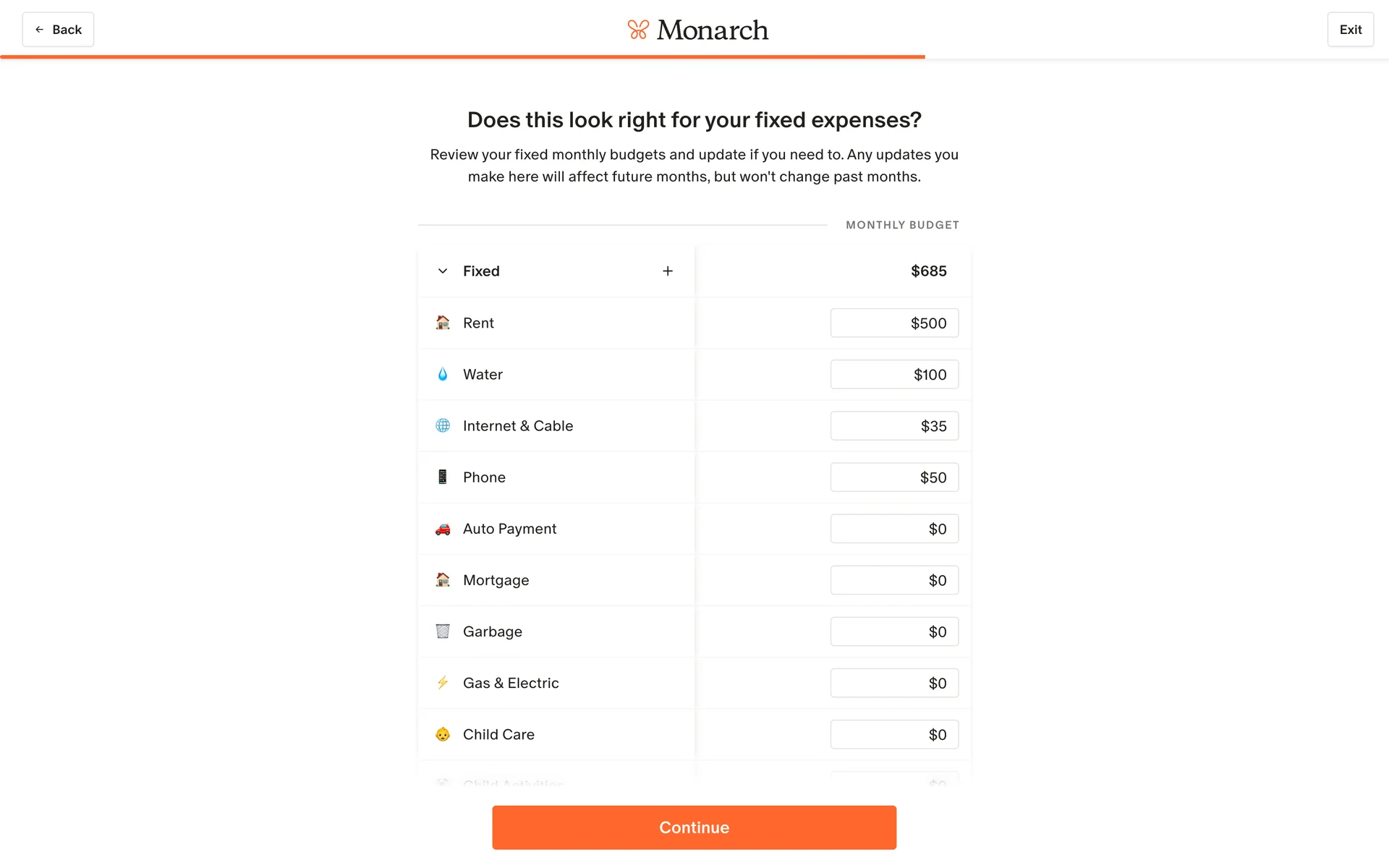Screen dimensions: 1389x868
Task: Click the Internet & Cable globe icon
Action: 443,426
